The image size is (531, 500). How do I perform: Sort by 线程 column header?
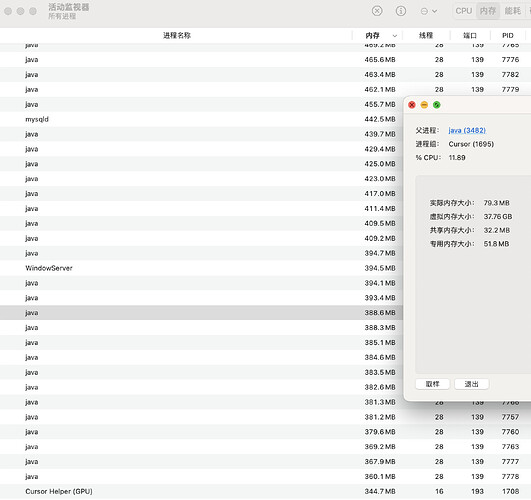pos(426,35)
